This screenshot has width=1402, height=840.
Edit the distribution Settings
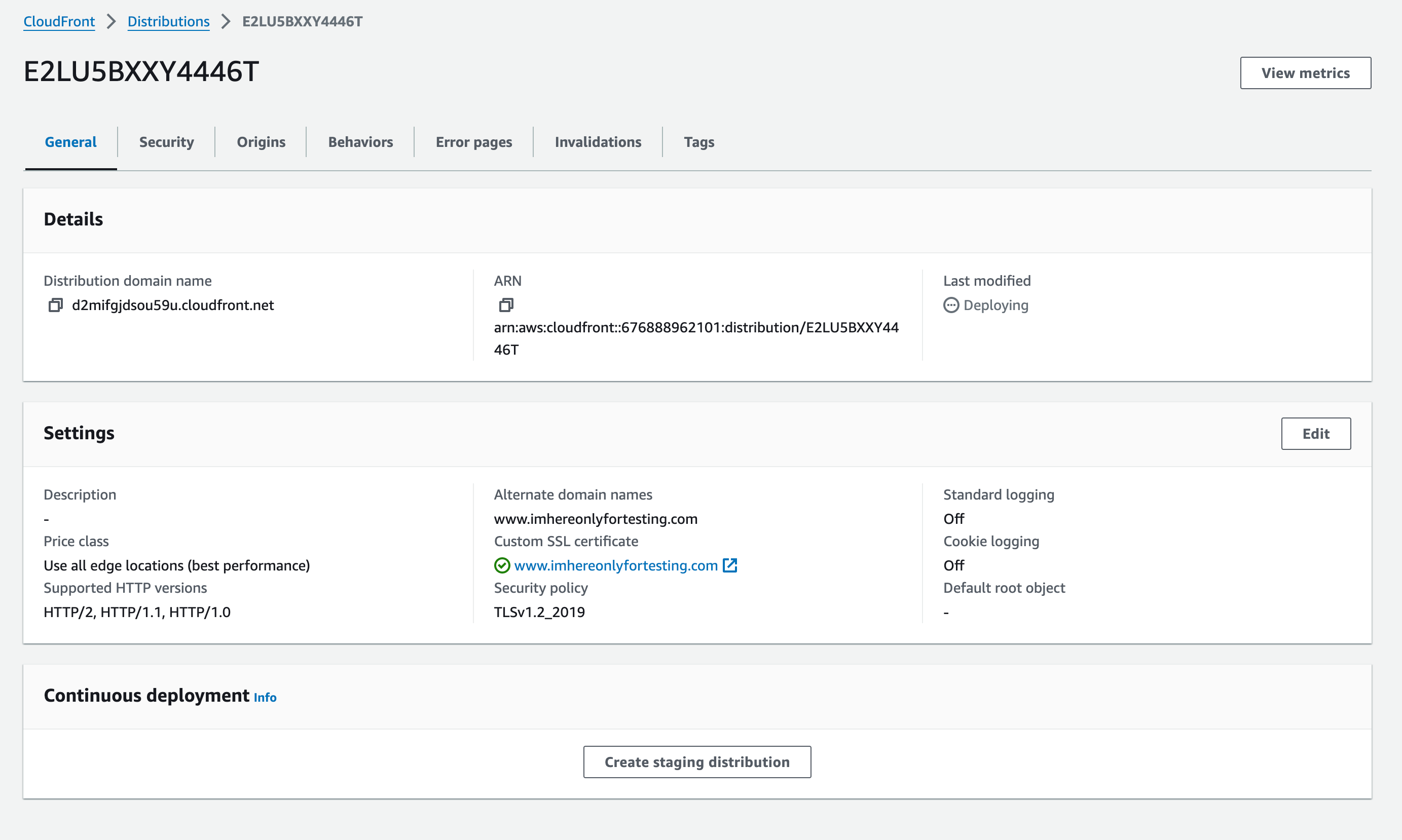pyautogui.click(x=1315, y=434)
